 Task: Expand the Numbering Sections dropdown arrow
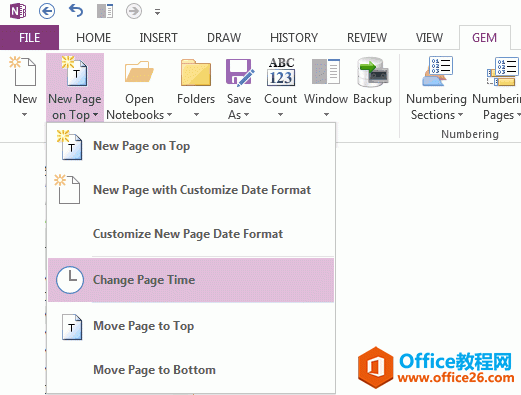click(460, 115)
